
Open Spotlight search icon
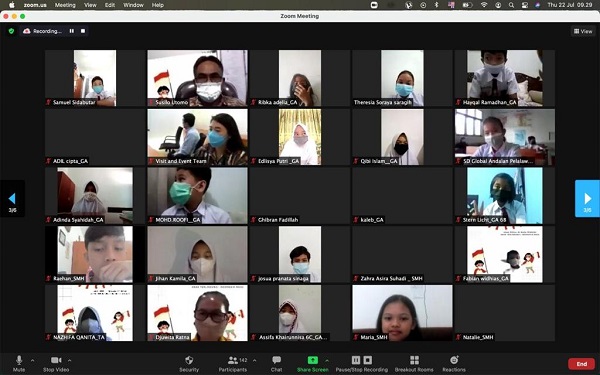pyautogui.click(x=511, y=5)
